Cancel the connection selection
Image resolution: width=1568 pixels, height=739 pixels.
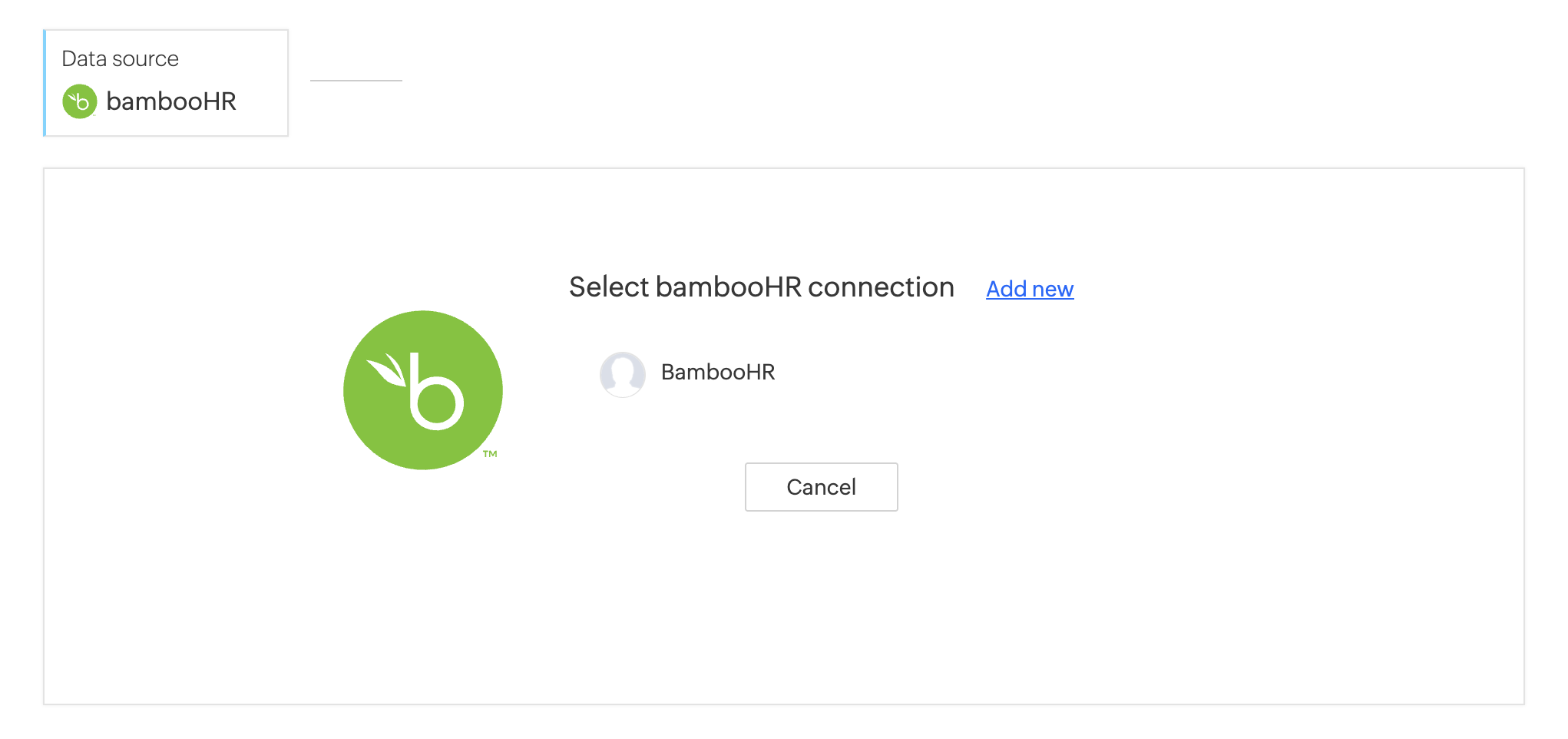[x=821, y=487]
